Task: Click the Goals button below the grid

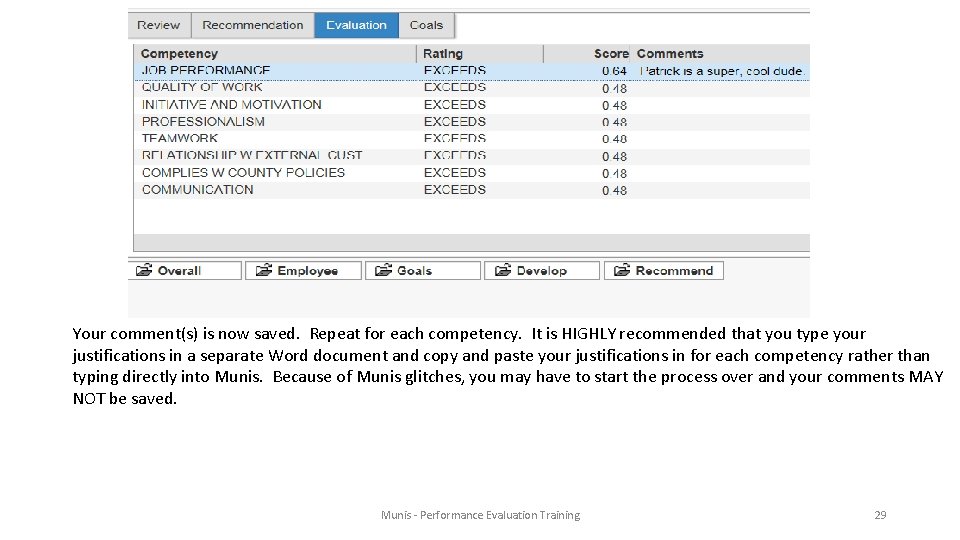Action: tap(423, 271)
